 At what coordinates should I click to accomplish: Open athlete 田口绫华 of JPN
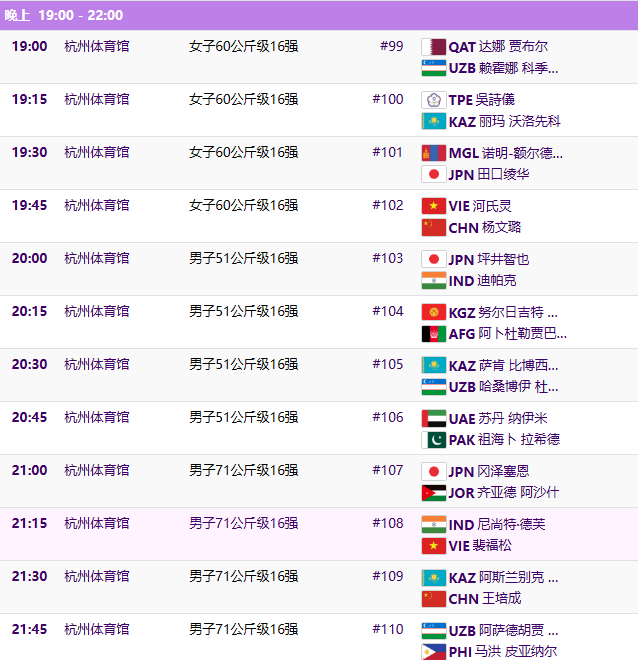[x=503, y=175]
